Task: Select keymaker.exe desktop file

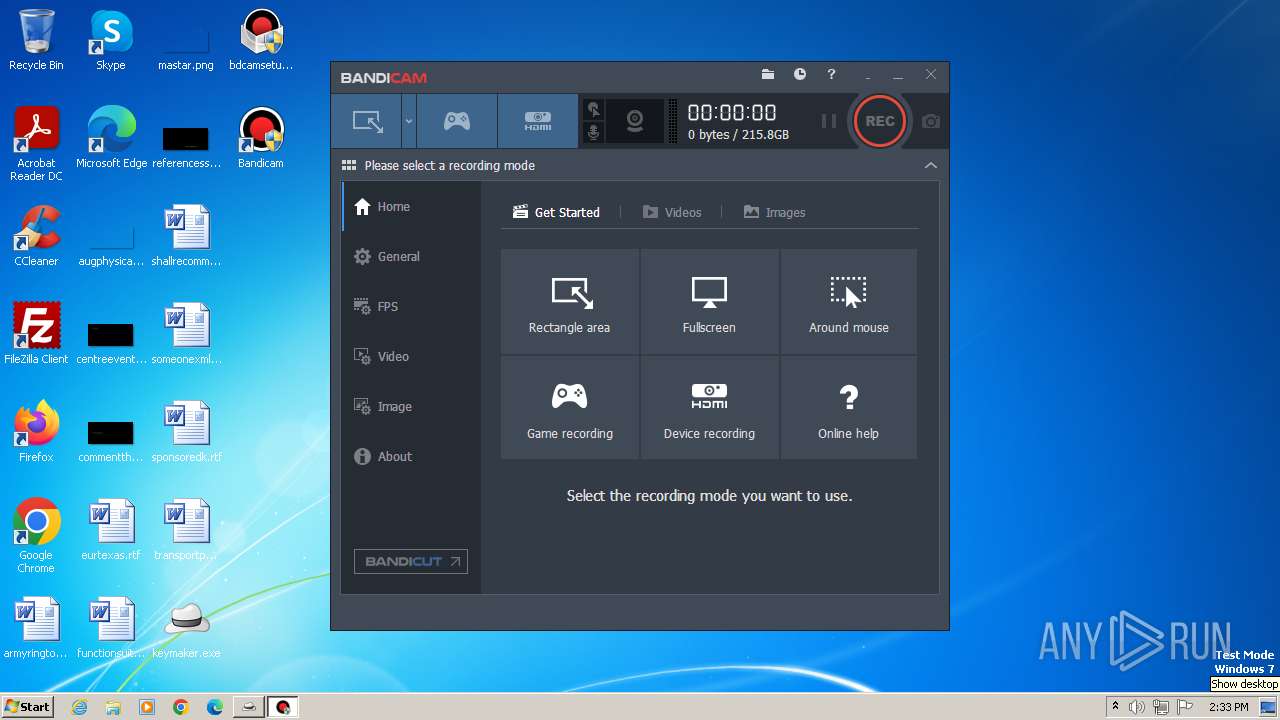Action: pos(186,629)
